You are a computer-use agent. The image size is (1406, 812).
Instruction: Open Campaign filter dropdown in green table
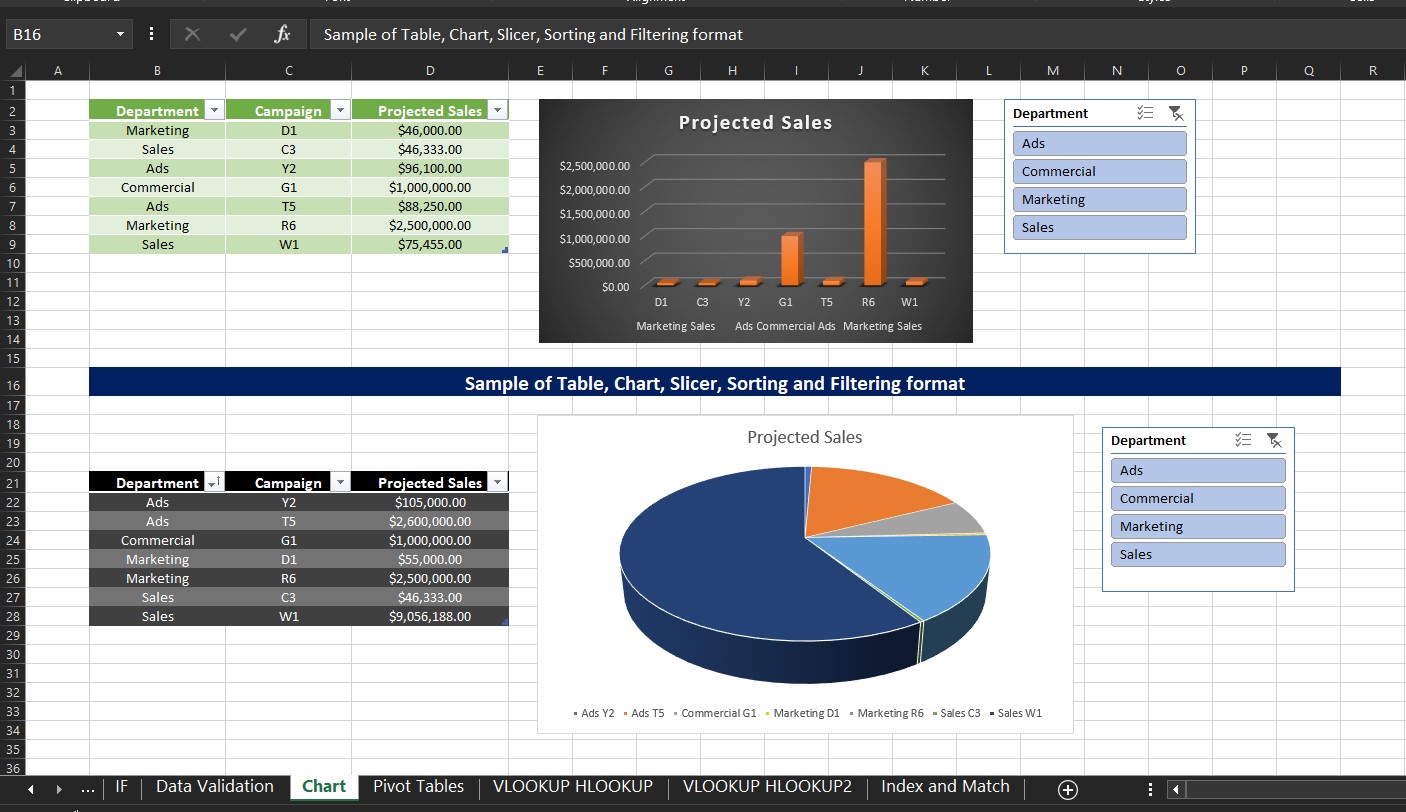coord(340,111)
